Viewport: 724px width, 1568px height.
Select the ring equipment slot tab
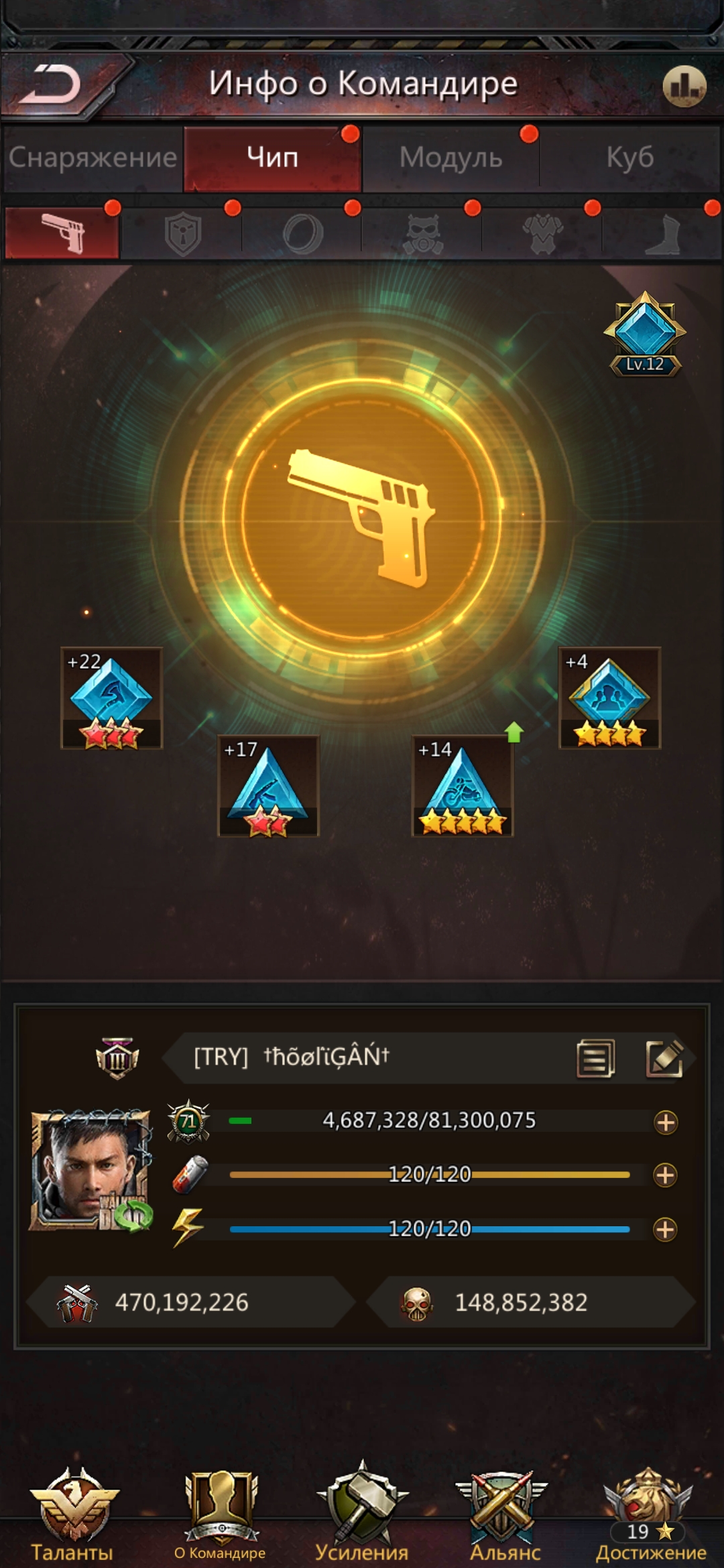302,234
